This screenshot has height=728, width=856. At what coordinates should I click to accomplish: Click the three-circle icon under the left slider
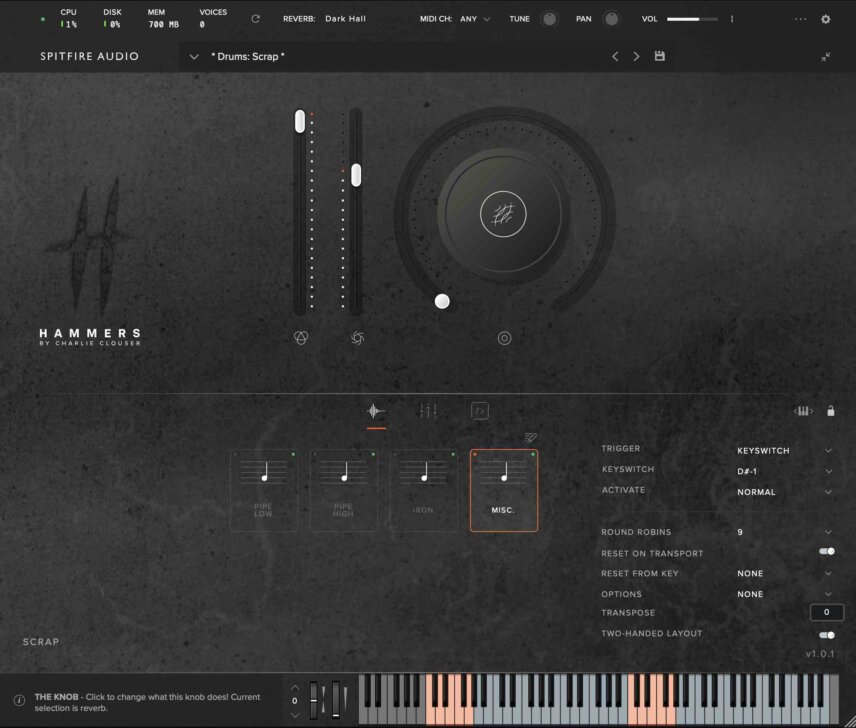[301, 338]
